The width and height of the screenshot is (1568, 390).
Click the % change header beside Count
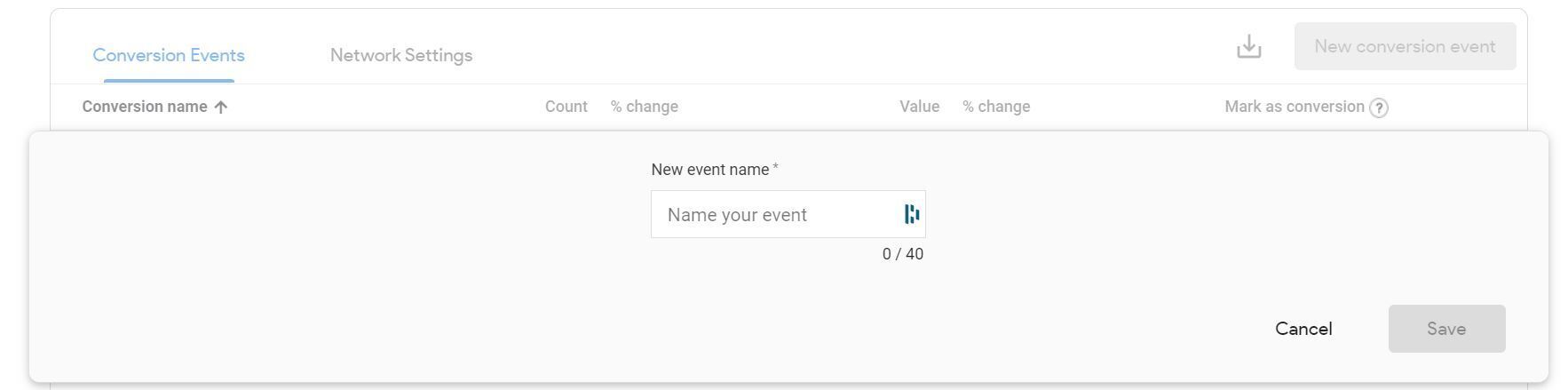645,107
